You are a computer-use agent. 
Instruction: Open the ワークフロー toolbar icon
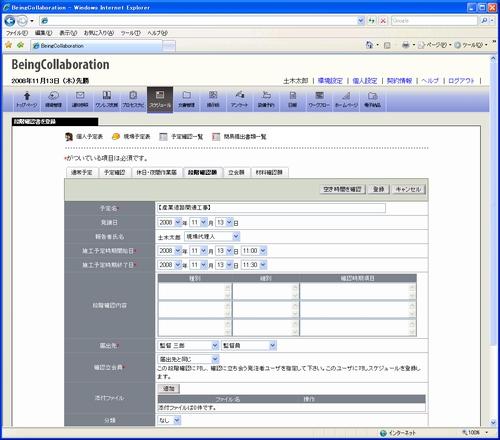[x=319, y=99]
